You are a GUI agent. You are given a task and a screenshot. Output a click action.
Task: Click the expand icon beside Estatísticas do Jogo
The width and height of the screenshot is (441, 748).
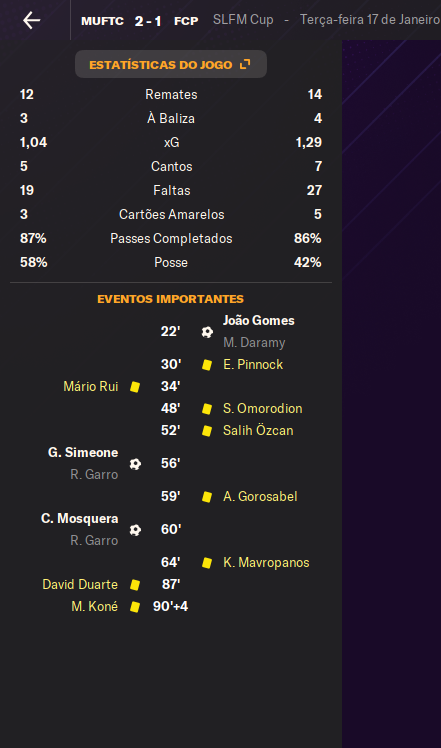tap(245, 64)
